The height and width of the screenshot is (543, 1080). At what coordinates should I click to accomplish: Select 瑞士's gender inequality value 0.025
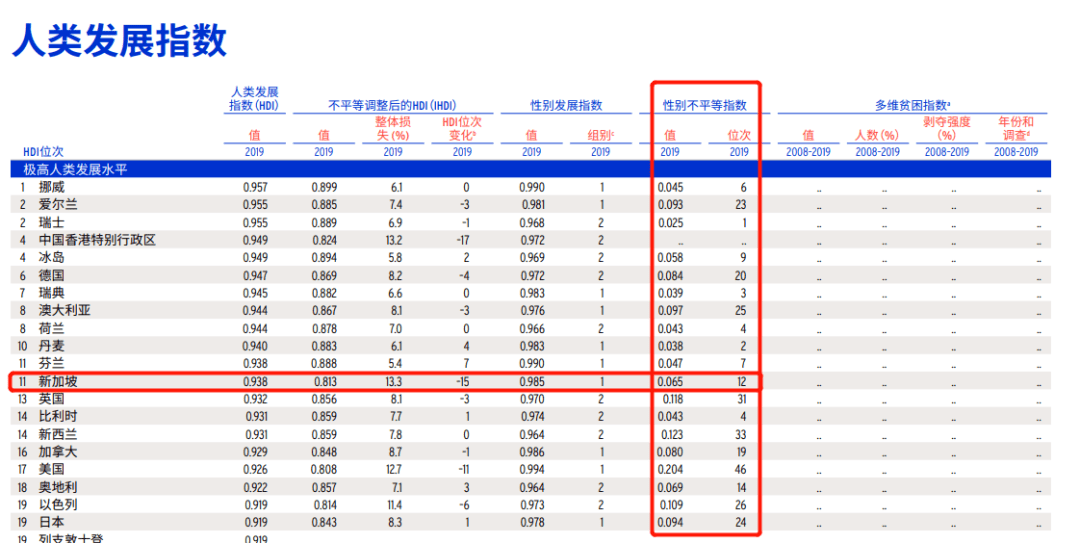672,222
